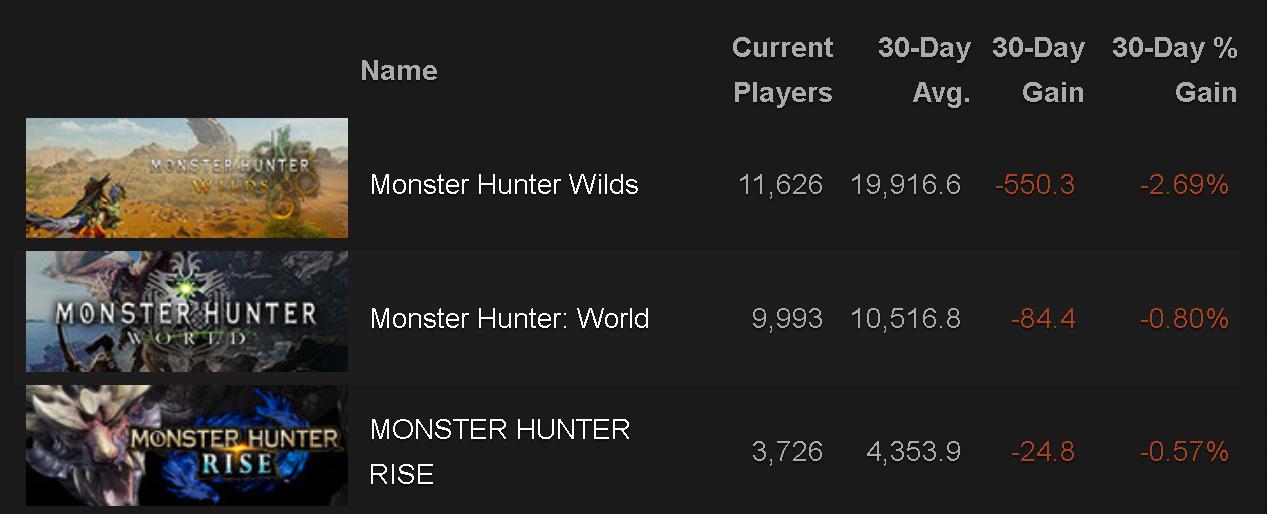Click the 10,516.8 average for World
1267x514 pixels.
(x=905, y=319)
